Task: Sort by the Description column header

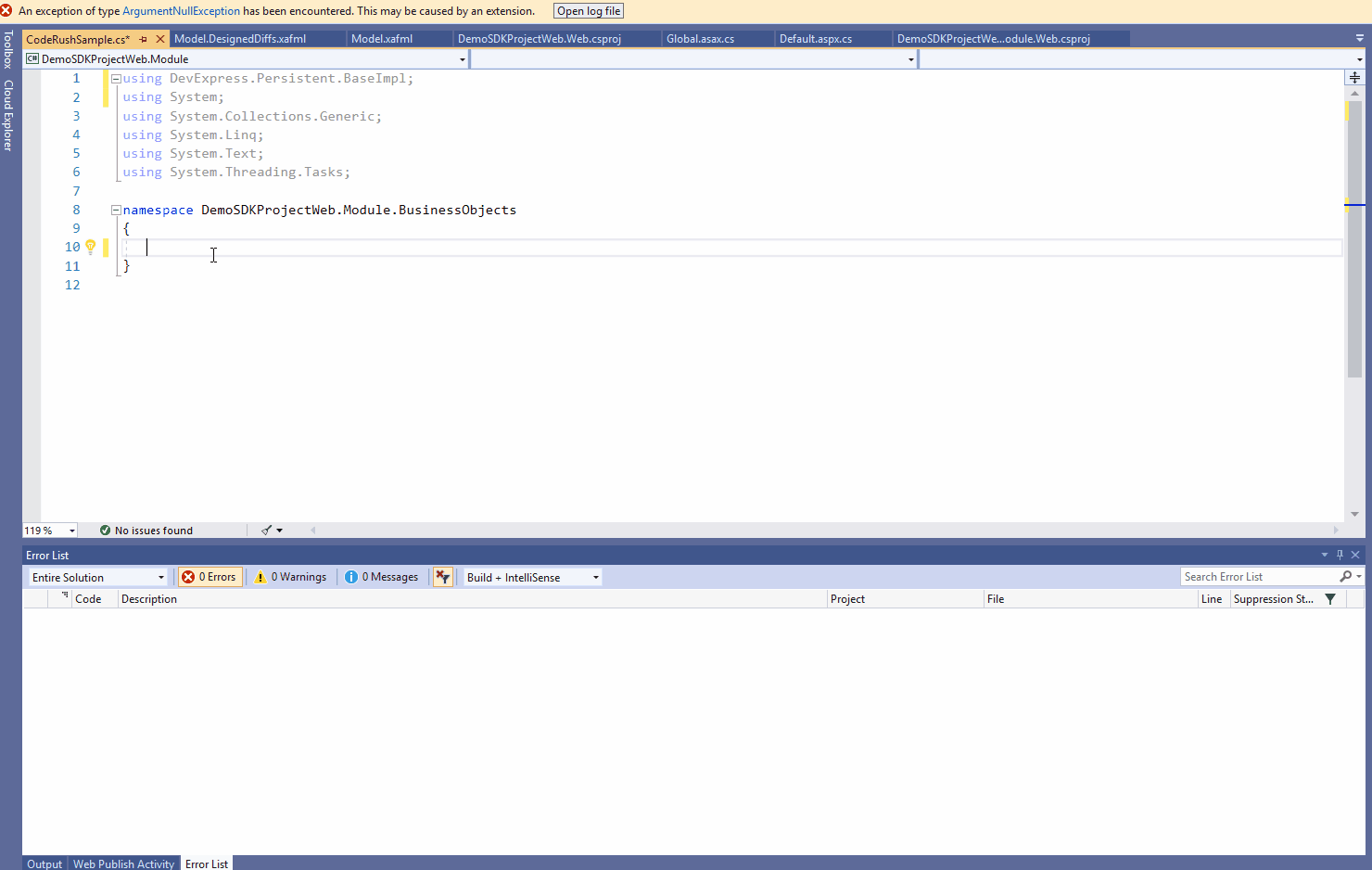Action: click(x=472, y=599)
